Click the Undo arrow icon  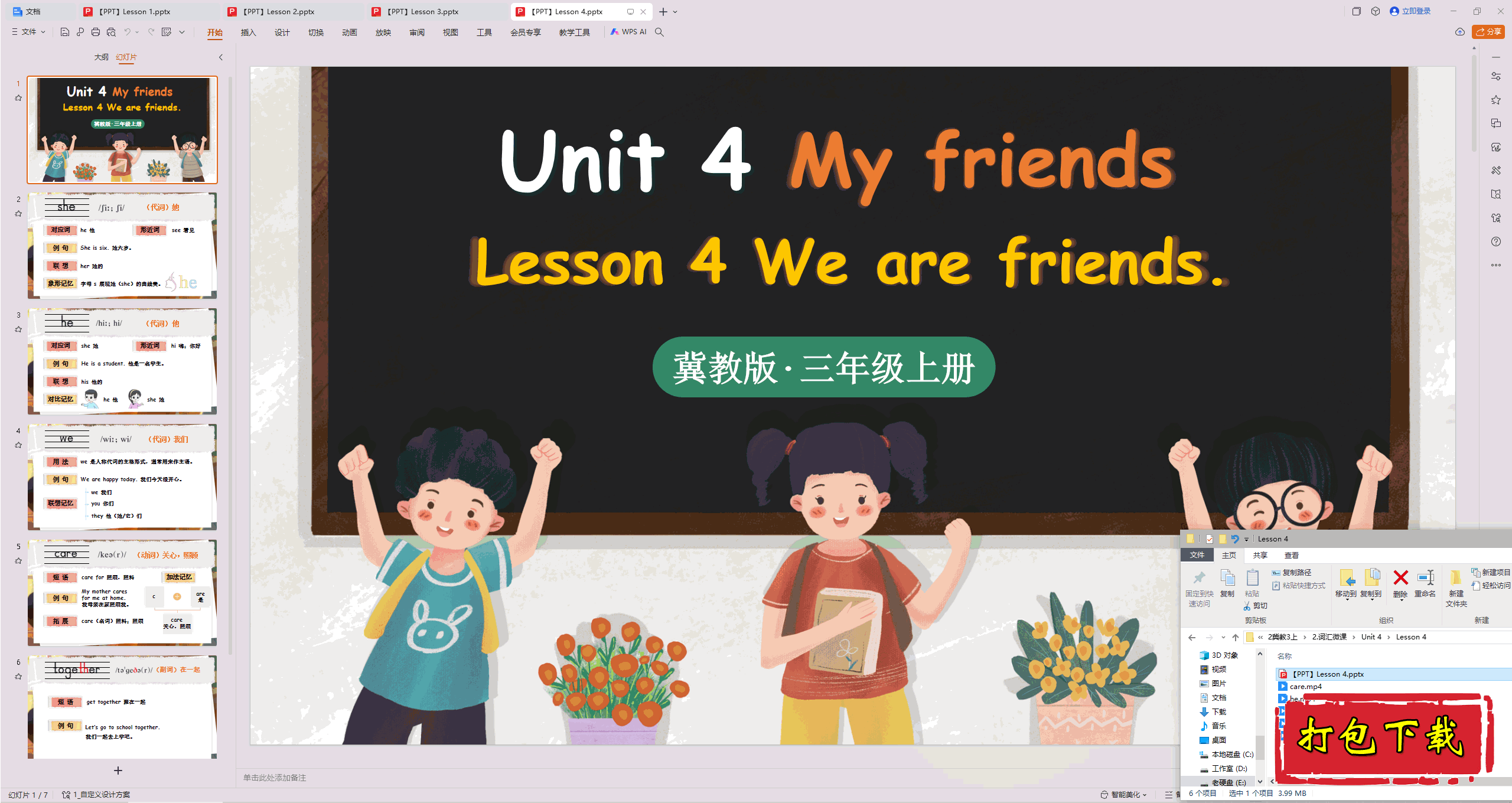(x=127, y=32)
